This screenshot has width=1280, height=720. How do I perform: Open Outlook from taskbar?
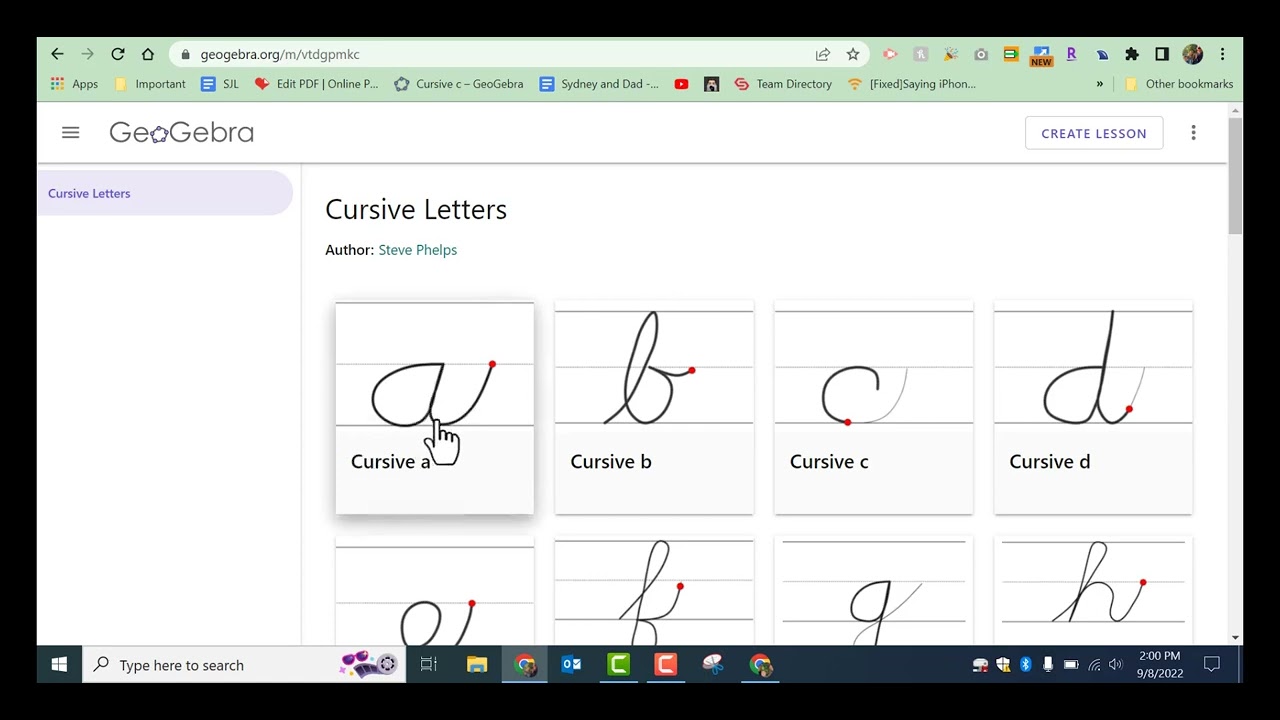click(571, 665)
